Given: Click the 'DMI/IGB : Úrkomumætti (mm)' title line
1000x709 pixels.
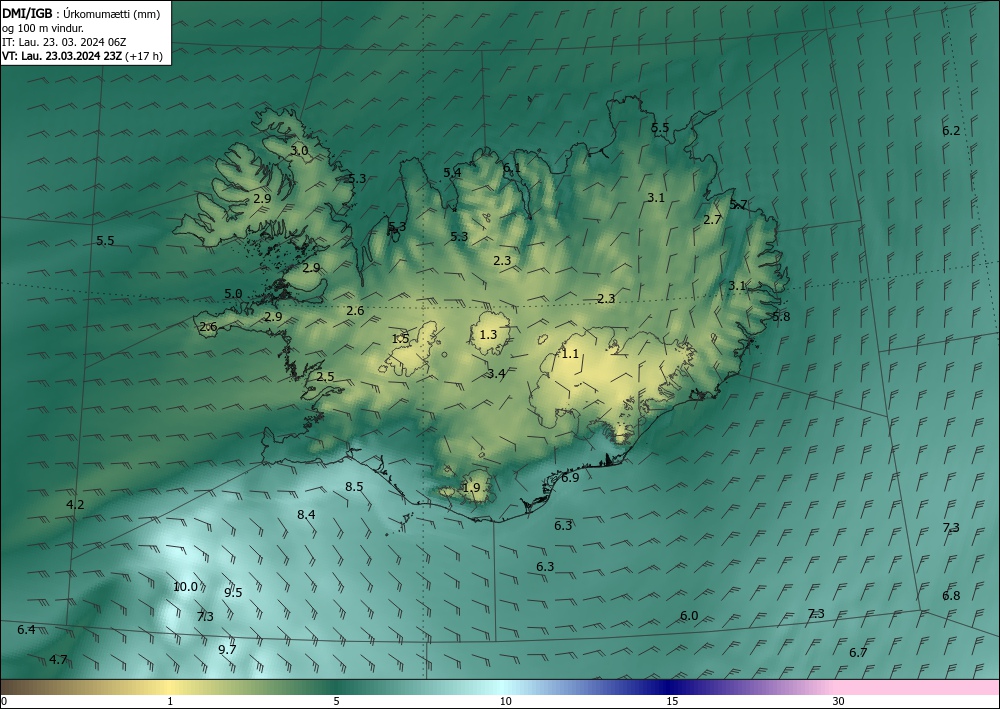Looking at the screenshot, I should point(82,14).
